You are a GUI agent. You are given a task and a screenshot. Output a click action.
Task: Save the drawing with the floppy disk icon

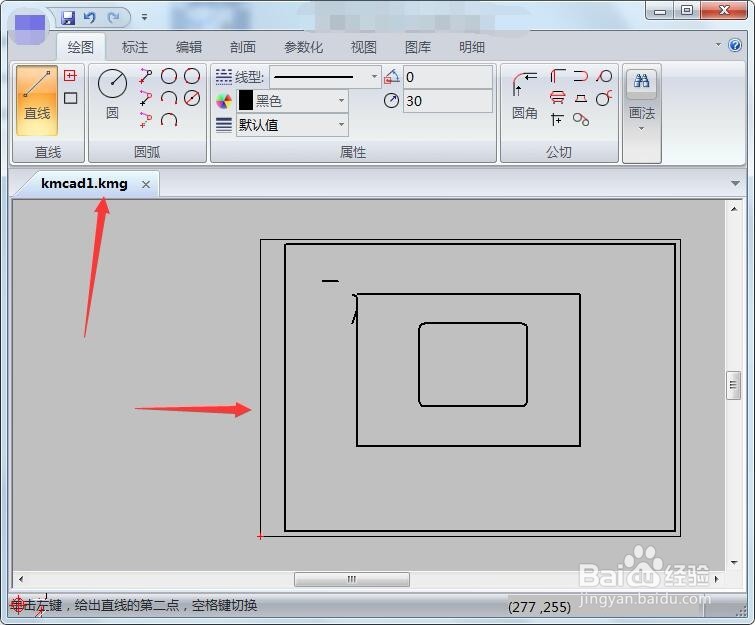point(68,18)
